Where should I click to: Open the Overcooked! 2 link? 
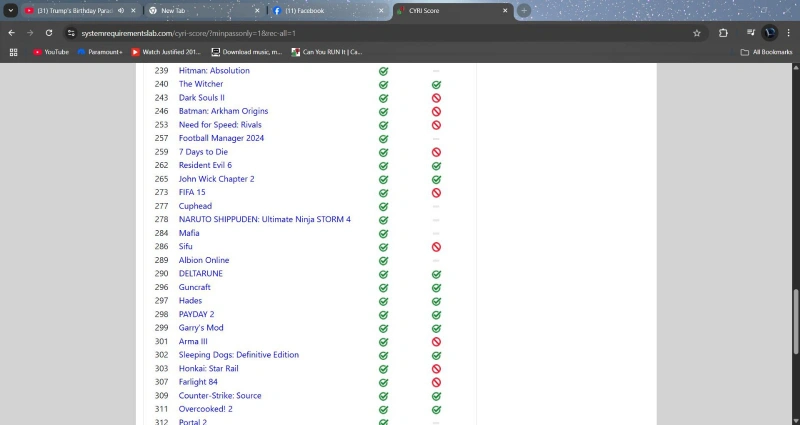206,409
